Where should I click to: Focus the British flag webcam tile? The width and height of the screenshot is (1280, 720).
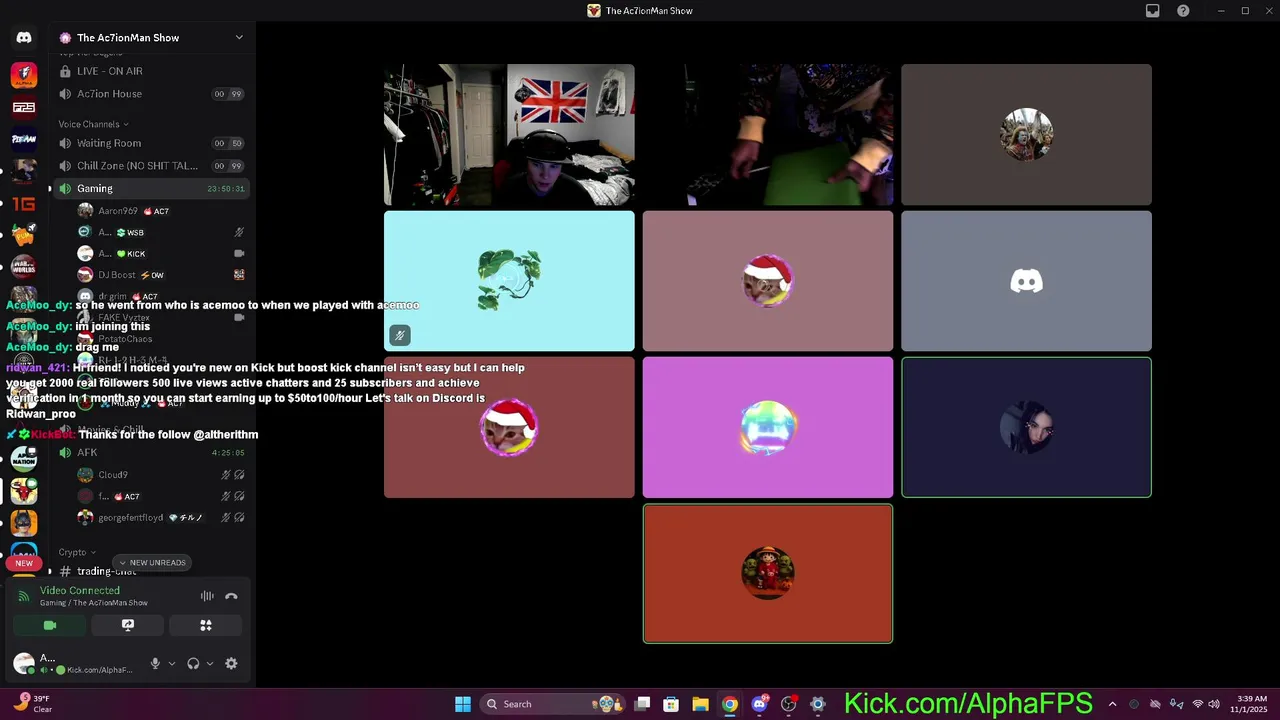(509, 135)
